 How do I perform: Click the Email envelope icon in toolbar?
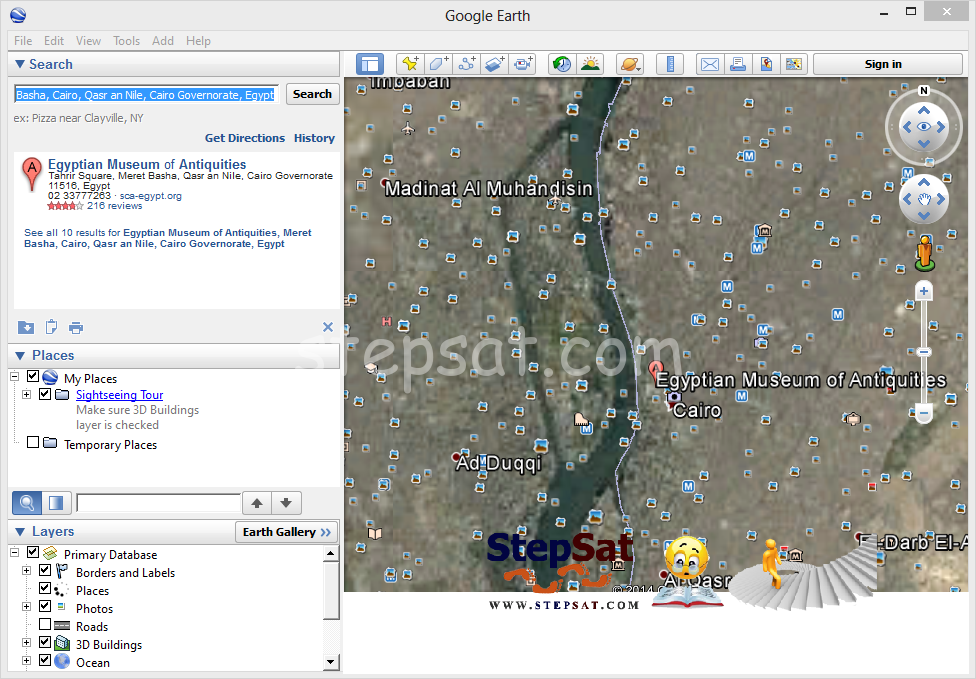709,64
